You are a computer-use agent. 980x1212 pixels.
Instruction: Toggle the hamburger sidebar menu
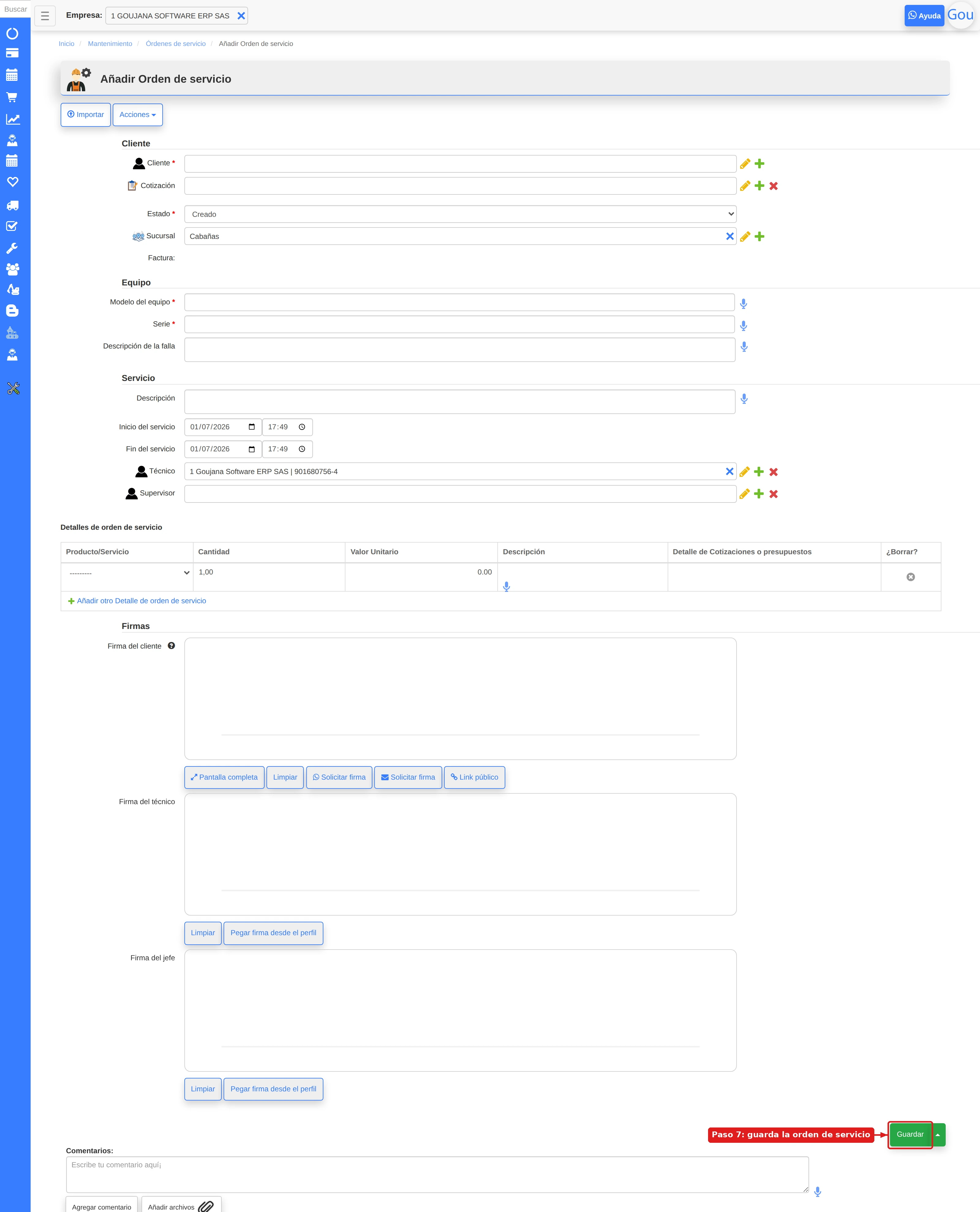click(45, 16)
